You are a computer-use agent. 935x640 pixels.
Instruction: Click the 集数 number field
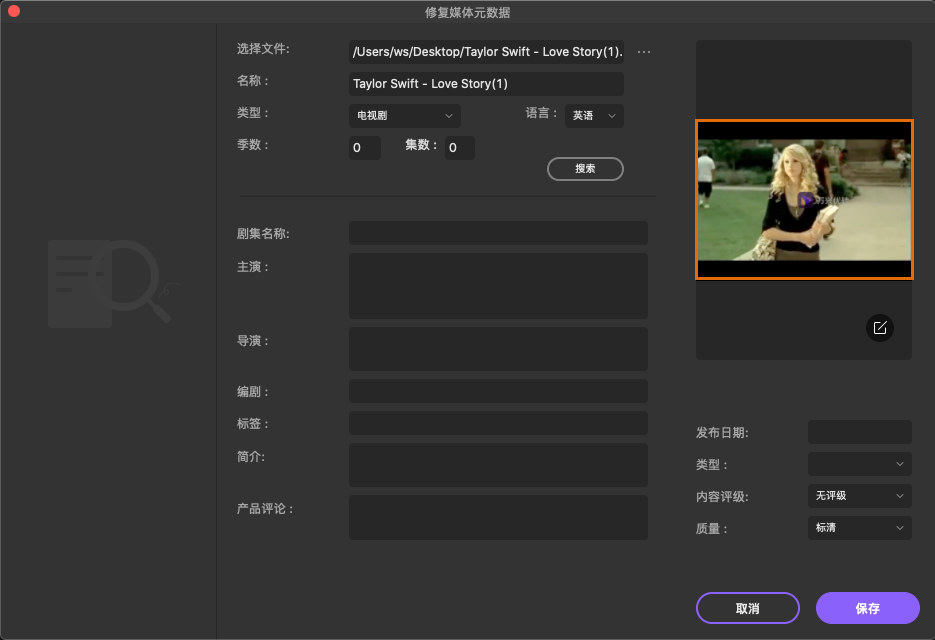coord(459,148)
